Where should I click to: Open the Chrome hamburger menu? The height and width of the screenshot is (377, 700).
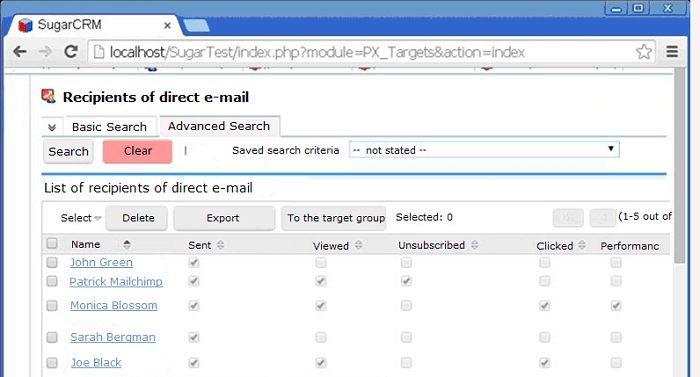672,52
